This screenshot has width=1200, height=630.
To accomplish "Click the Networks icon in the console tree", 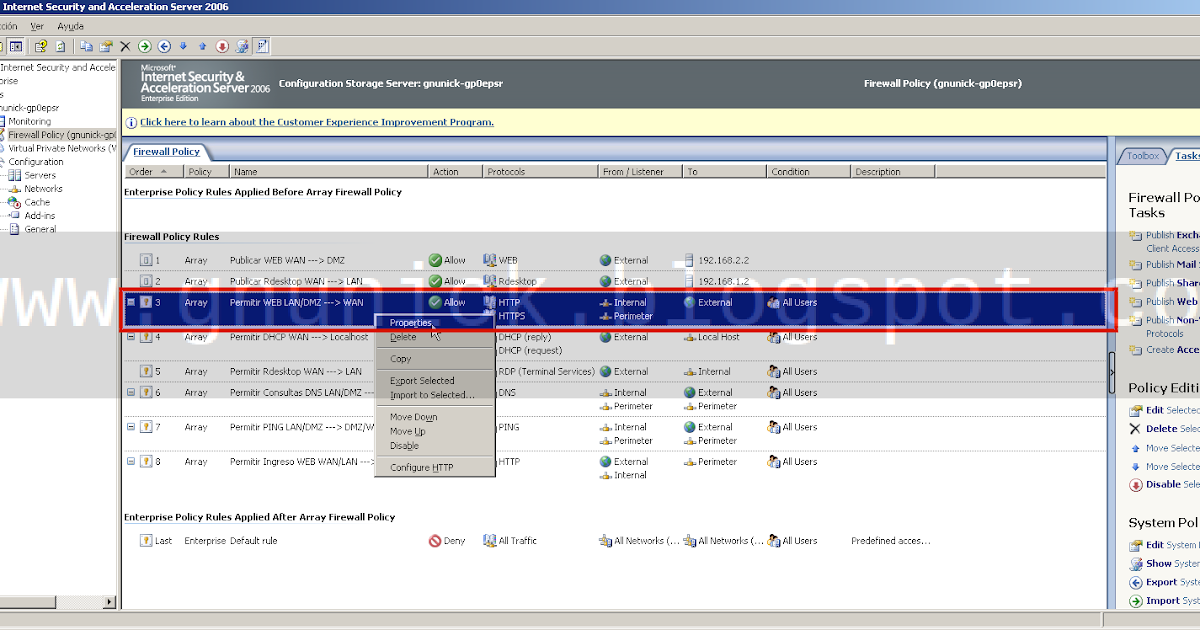I will coord(14,188).
